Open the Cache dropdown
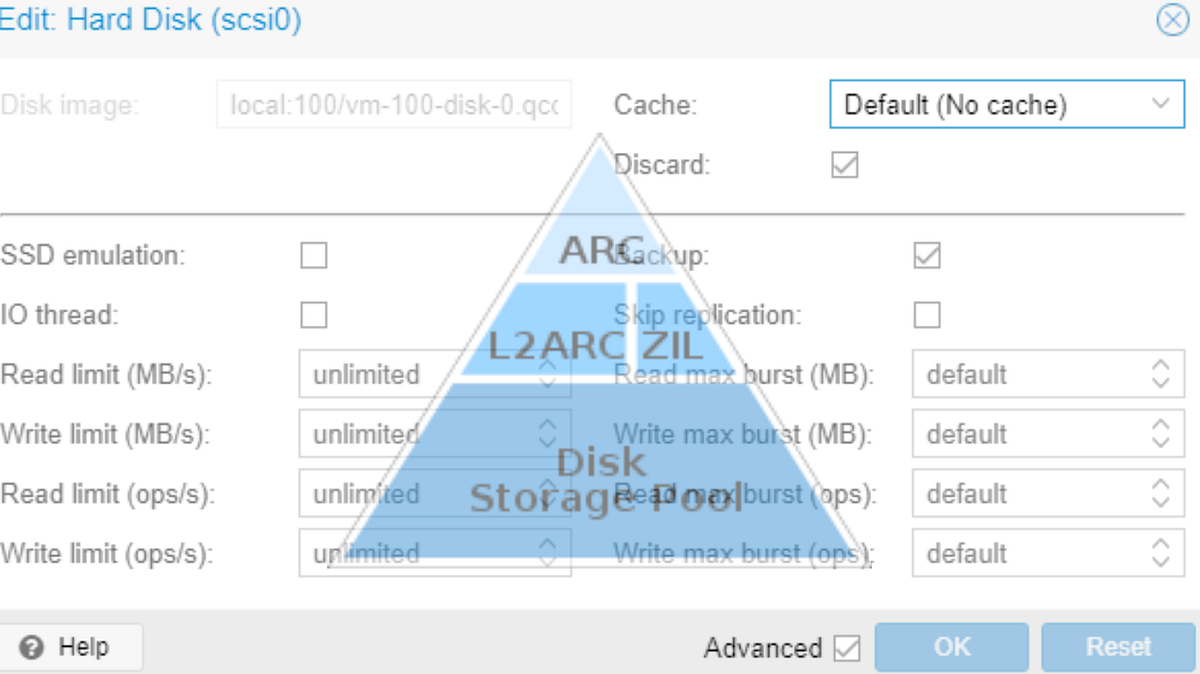The width and height of the screenshot is (1200, 674). (1160, 104)
